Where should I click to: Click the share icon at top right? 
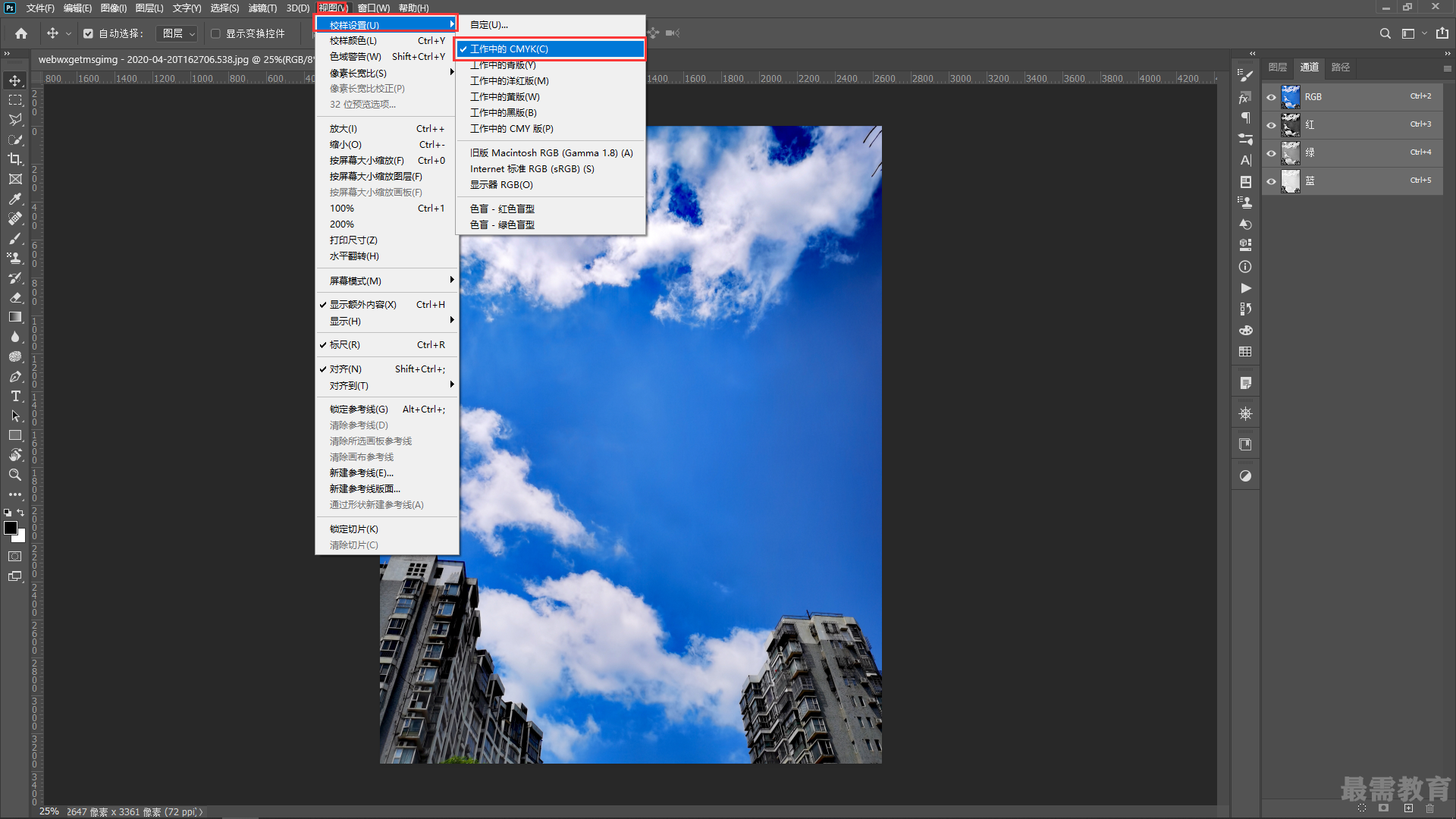pyautogui.click(x=1442, y=33)
